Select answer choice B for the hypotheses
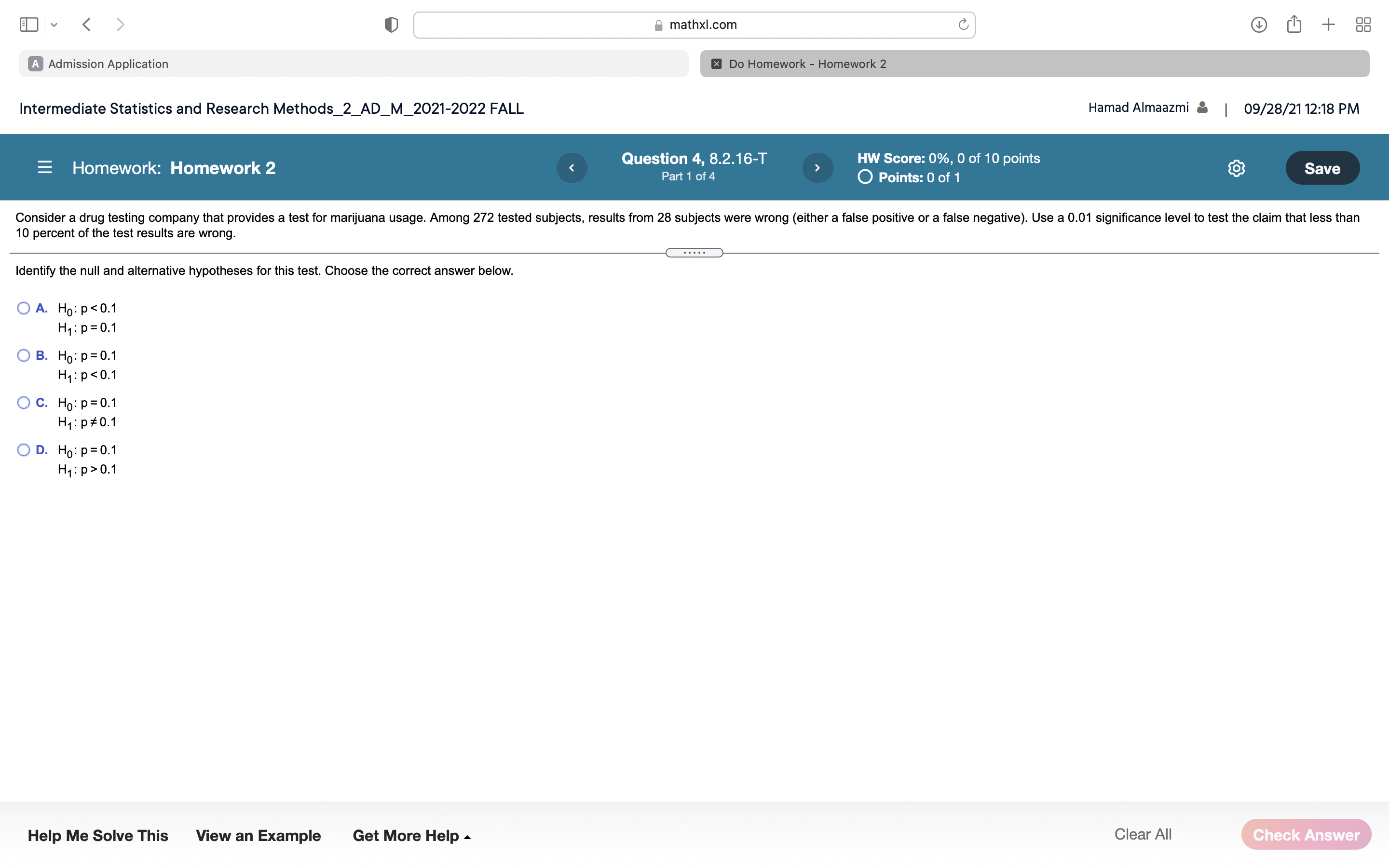Viewport: 1389px width, 868px height. 24,355
